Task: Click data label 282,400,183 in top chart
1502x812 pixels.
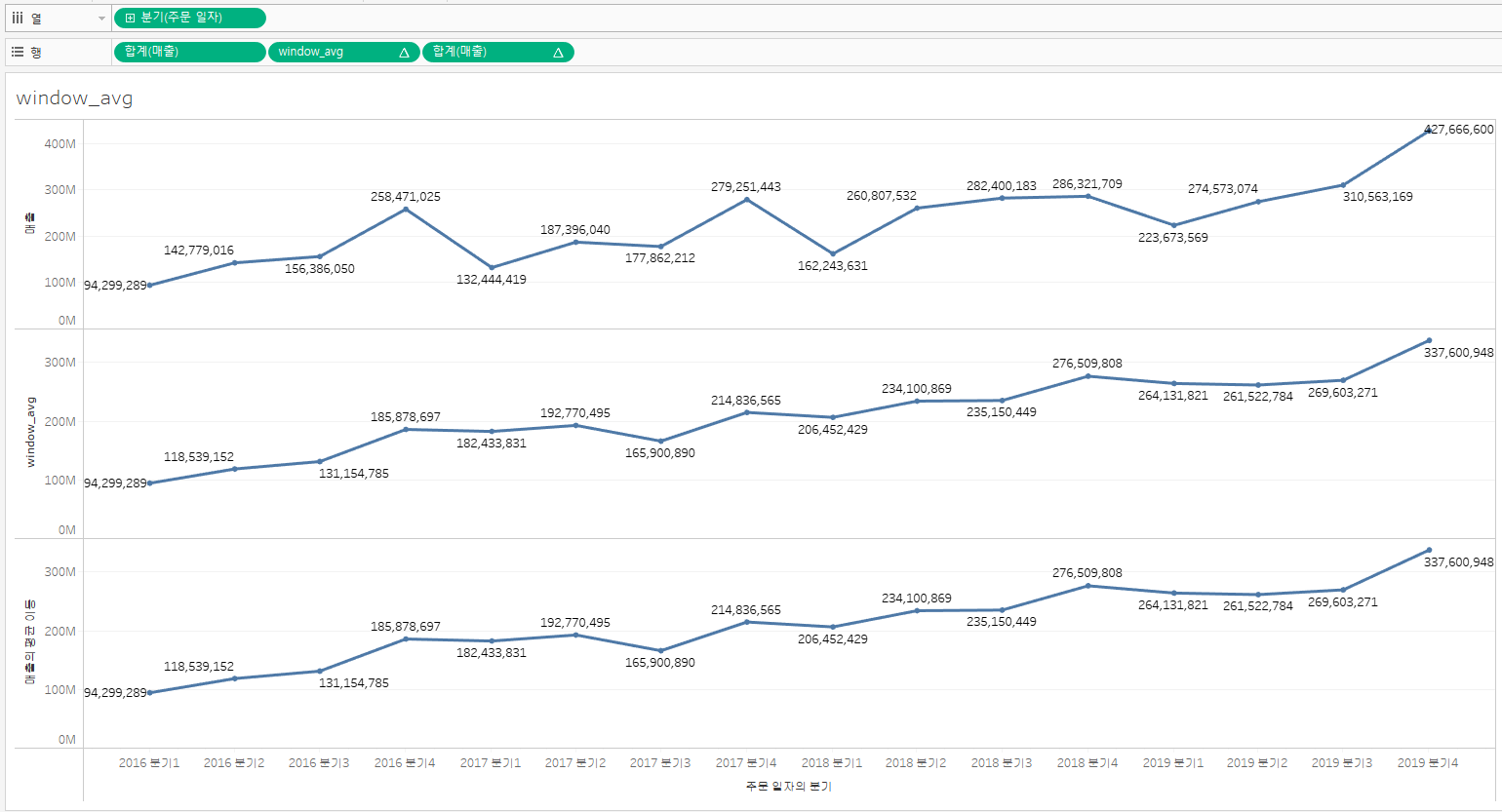Action: 1002,185
